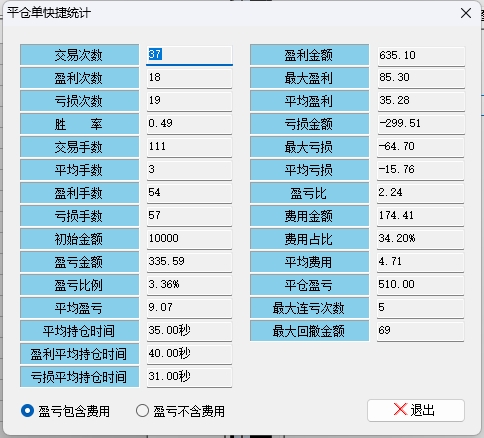
Task: Select the 盈亏包含费用 radio option
Action: pos(65,411)
